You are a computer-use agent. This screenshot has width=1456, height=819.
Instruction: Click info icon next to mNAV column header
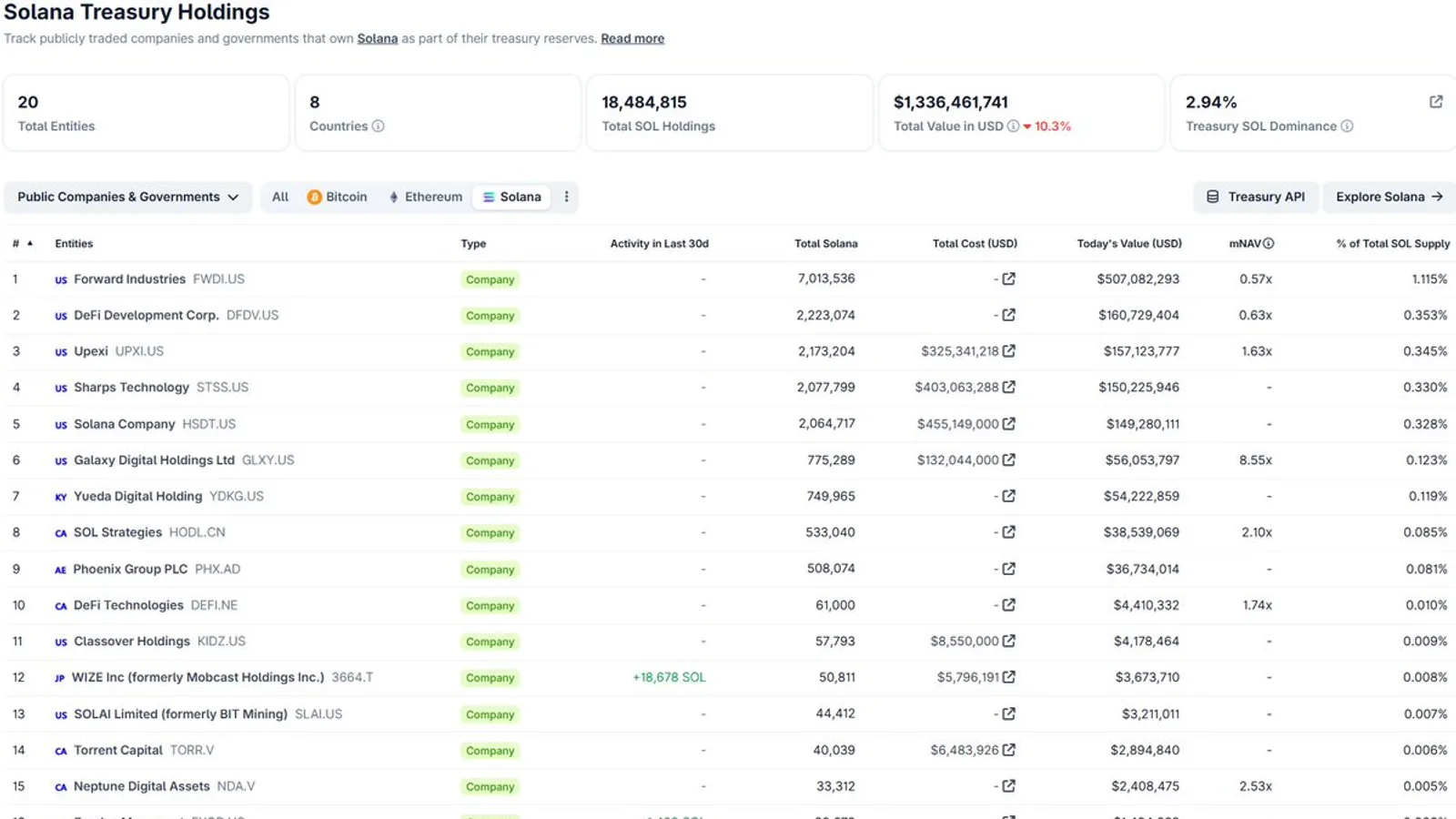[1269, 244]
